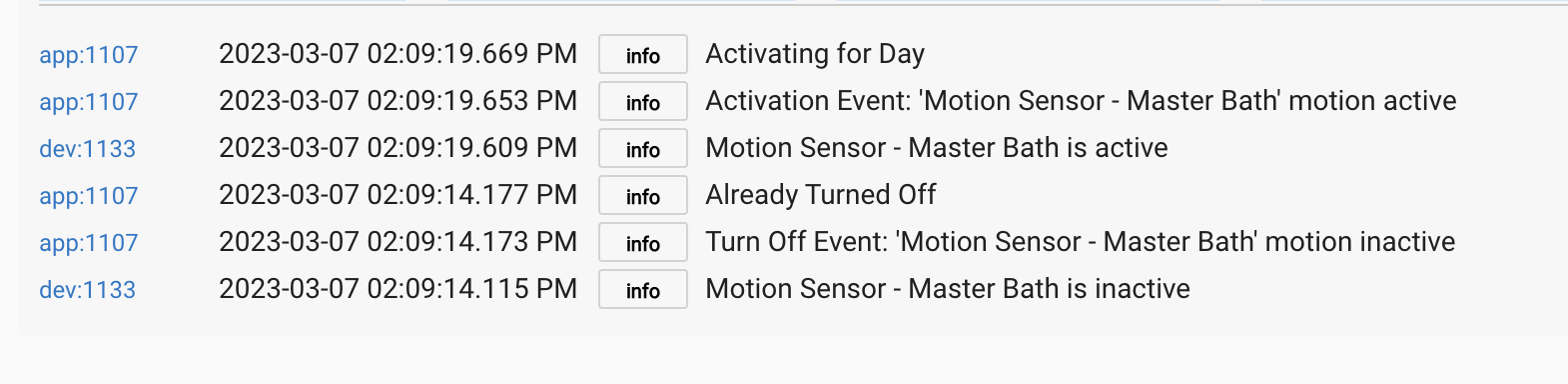Click info badge on the Turn Off Event row

click(x=643, y=243)
